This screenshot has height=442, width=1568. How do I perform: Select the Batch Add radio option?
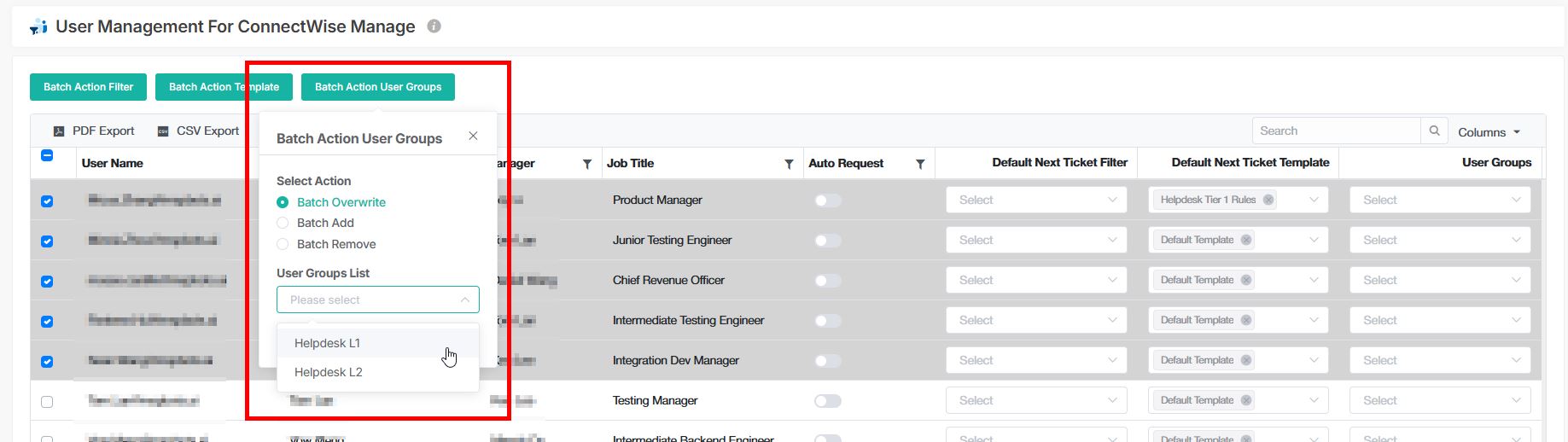[x=283, y=223]
